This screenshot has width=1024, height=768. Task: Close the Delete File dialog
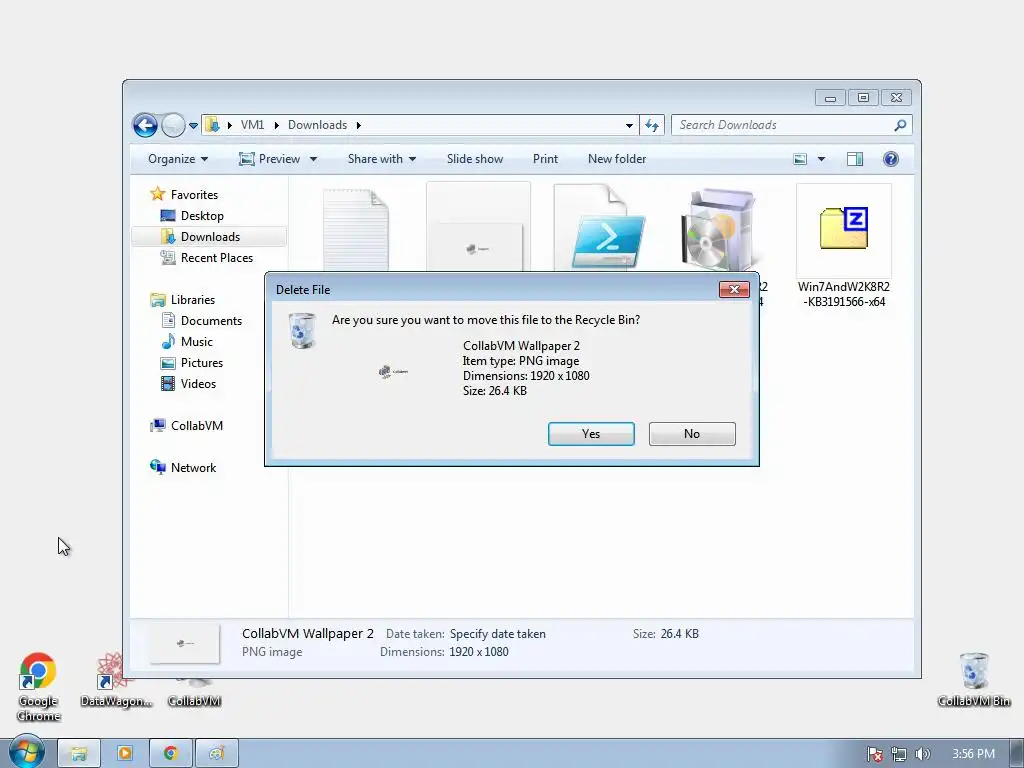[x=734, y=289]
